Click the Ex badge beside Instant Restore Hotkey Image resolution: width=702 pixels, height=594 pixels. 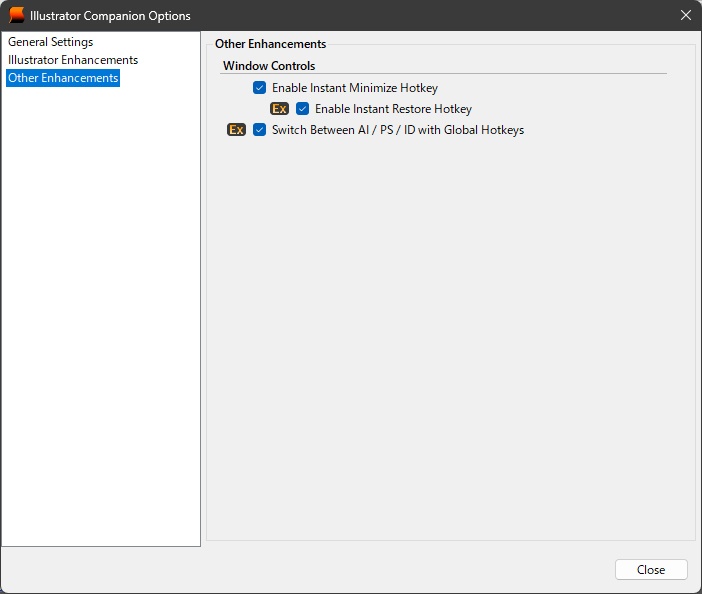coord(279,109)
